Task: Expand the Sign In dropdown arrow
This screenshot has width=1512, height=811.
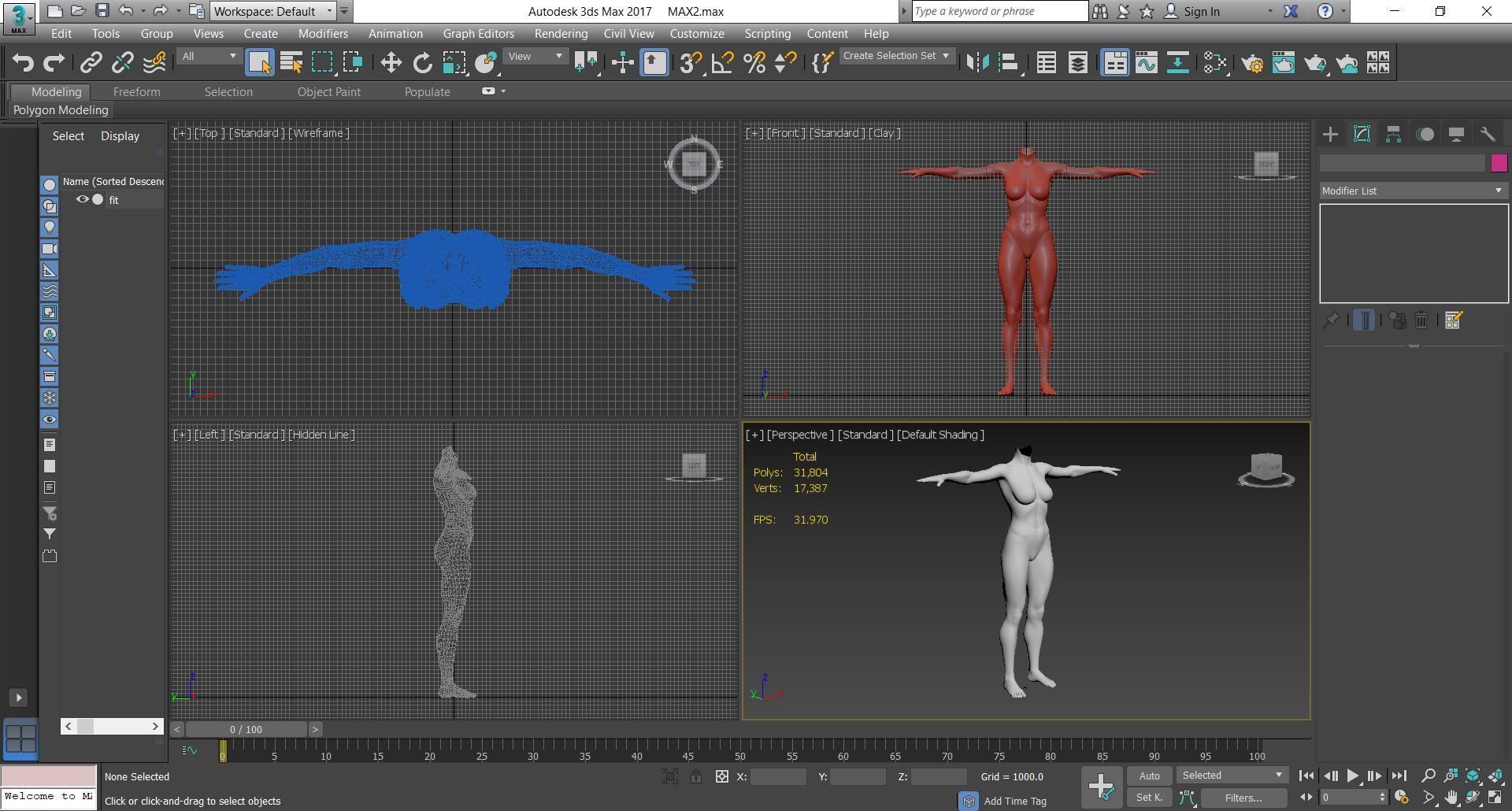Action: click(x=1269, y=11)
